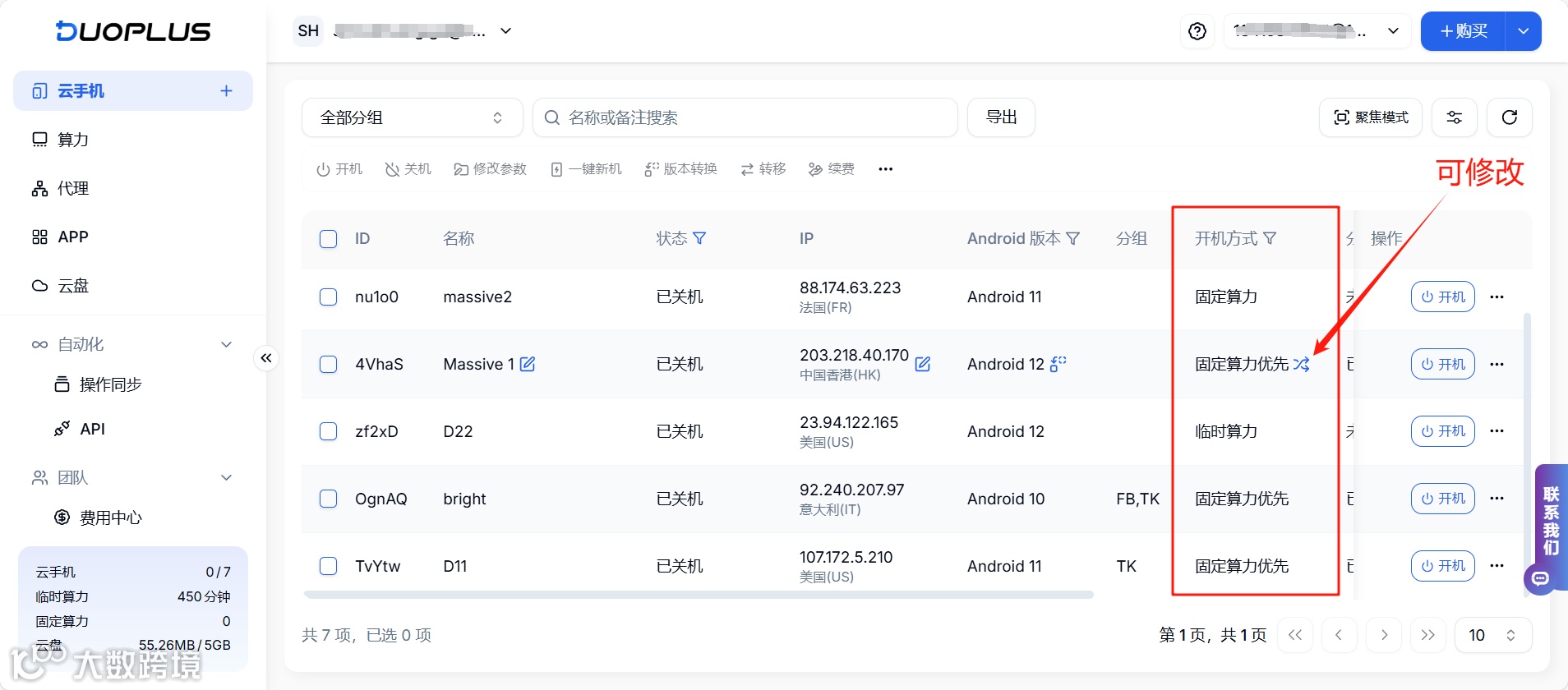
Task: Click the edit IP icon for 203.218.40.170
Action: click(x=923, y=364)
